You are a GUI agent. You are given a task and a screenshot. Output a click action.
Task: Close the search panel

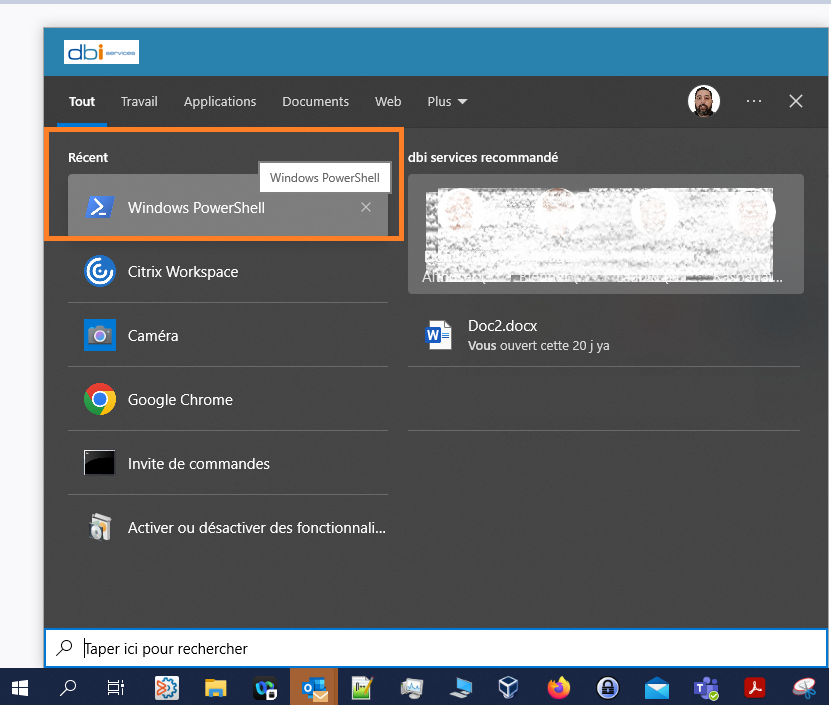point(795,101)
